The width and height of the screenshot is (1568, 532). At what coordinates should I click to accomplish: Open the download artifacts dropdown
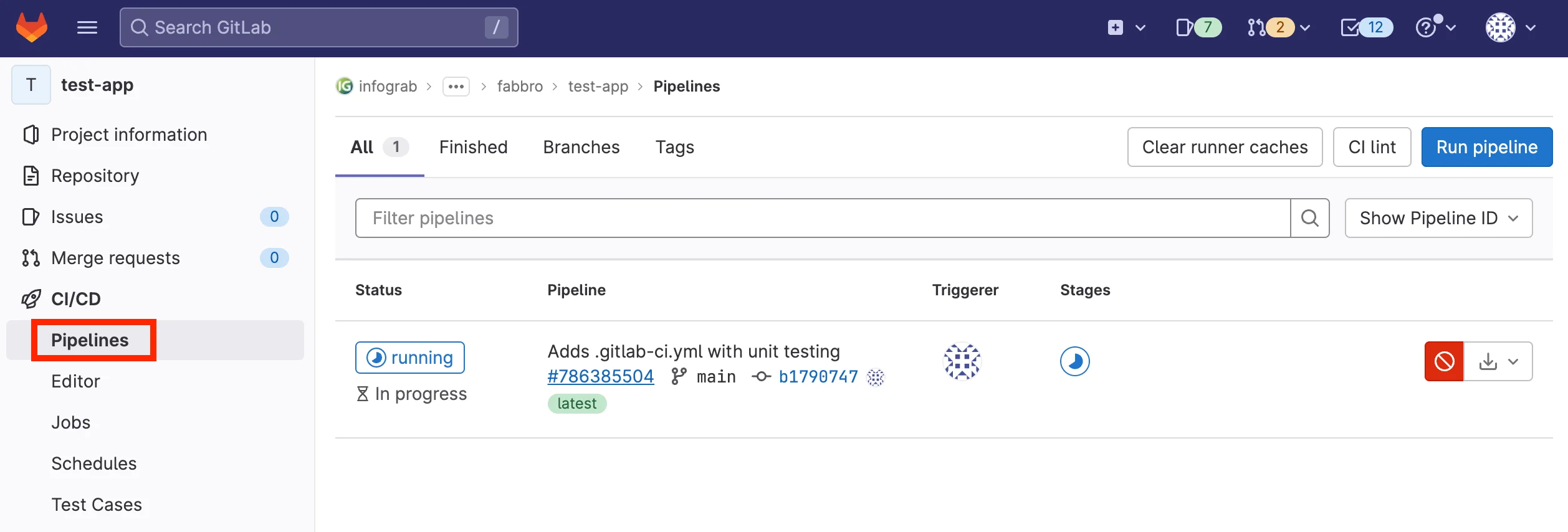[x=1498, y=361]
